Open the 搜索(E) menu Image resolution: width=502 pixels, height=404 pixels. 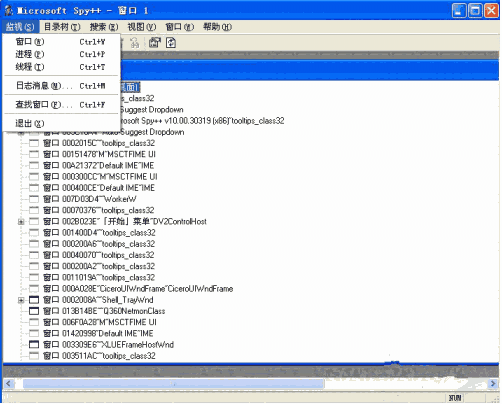point(104,27)
